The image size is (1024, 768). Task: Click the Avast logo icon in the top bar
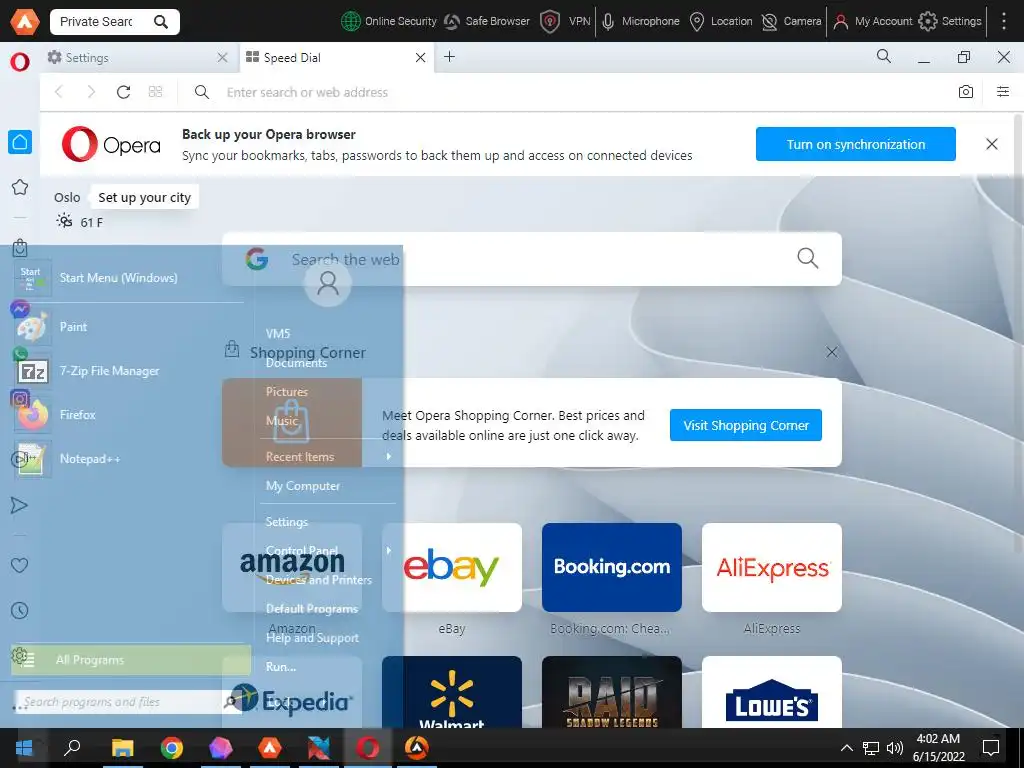point(24,22)
